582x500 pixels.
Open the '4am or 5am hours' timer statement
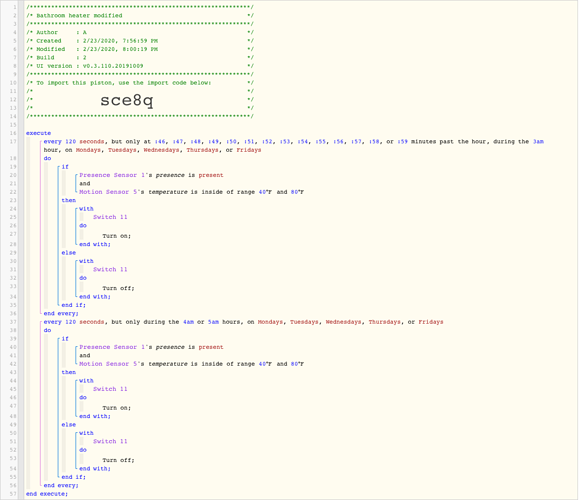pyautogui.click(x=243, y=322)
